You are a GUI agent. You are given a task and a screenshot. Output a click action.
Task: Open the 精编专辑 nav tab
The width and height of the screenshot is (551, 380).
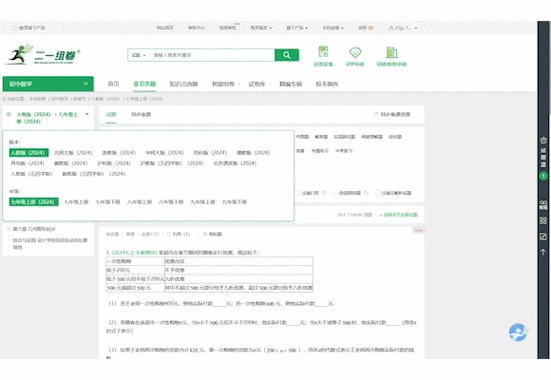pyautogui.click(x=291, y=84)
